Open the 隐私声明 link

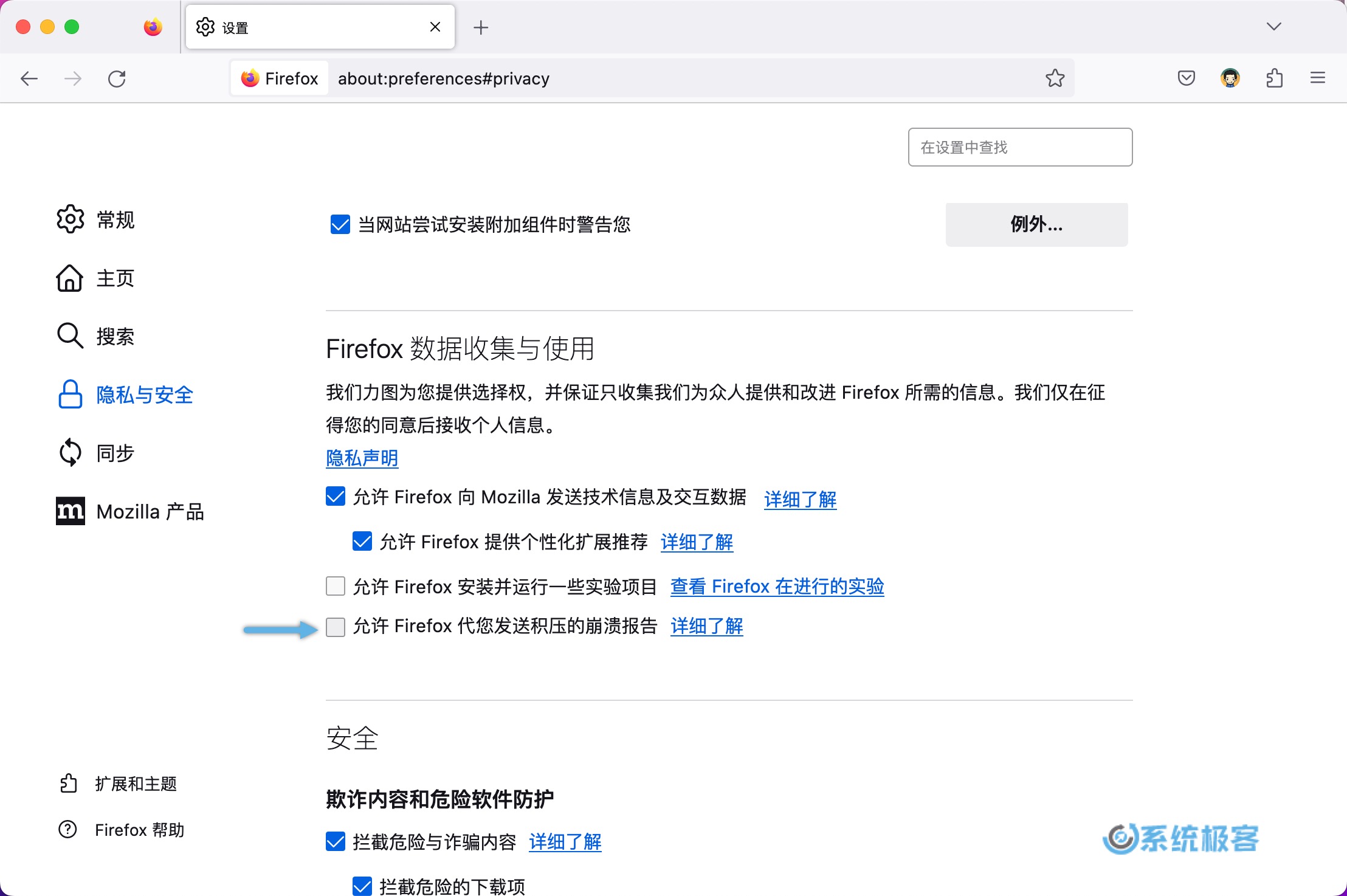[x=362, y=458]
